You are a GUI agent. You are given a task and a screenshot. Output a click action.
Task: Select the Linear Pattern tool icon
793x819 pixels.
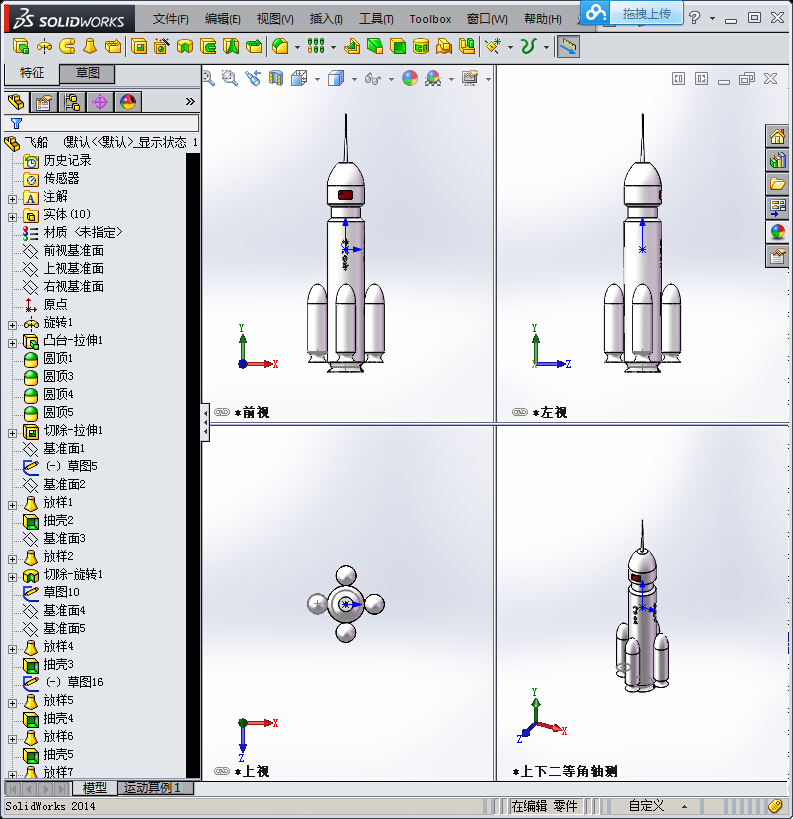(316, 46)
